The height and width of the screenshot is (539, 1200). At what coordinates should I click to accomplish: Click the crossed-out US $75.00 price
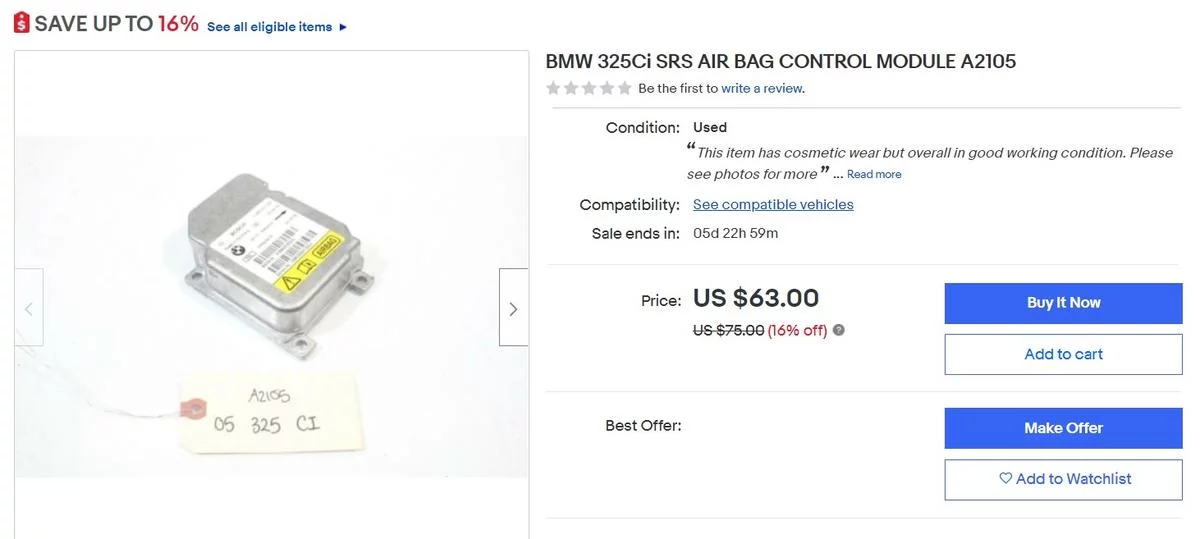728,330
